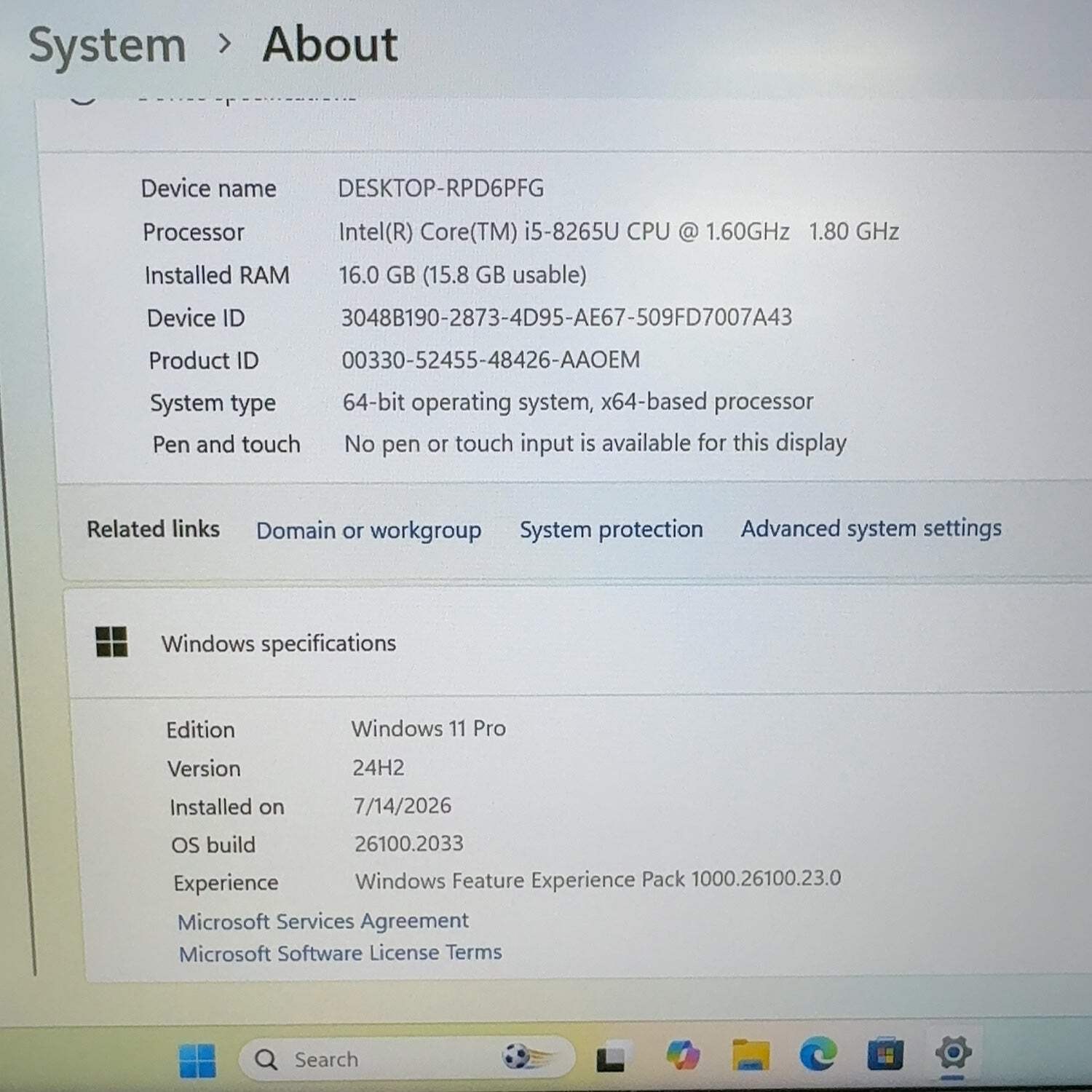Open Microsoft Services Agreement link
The height and width of the screenshot is (1092, 1092).
click(x=323, y=922)
